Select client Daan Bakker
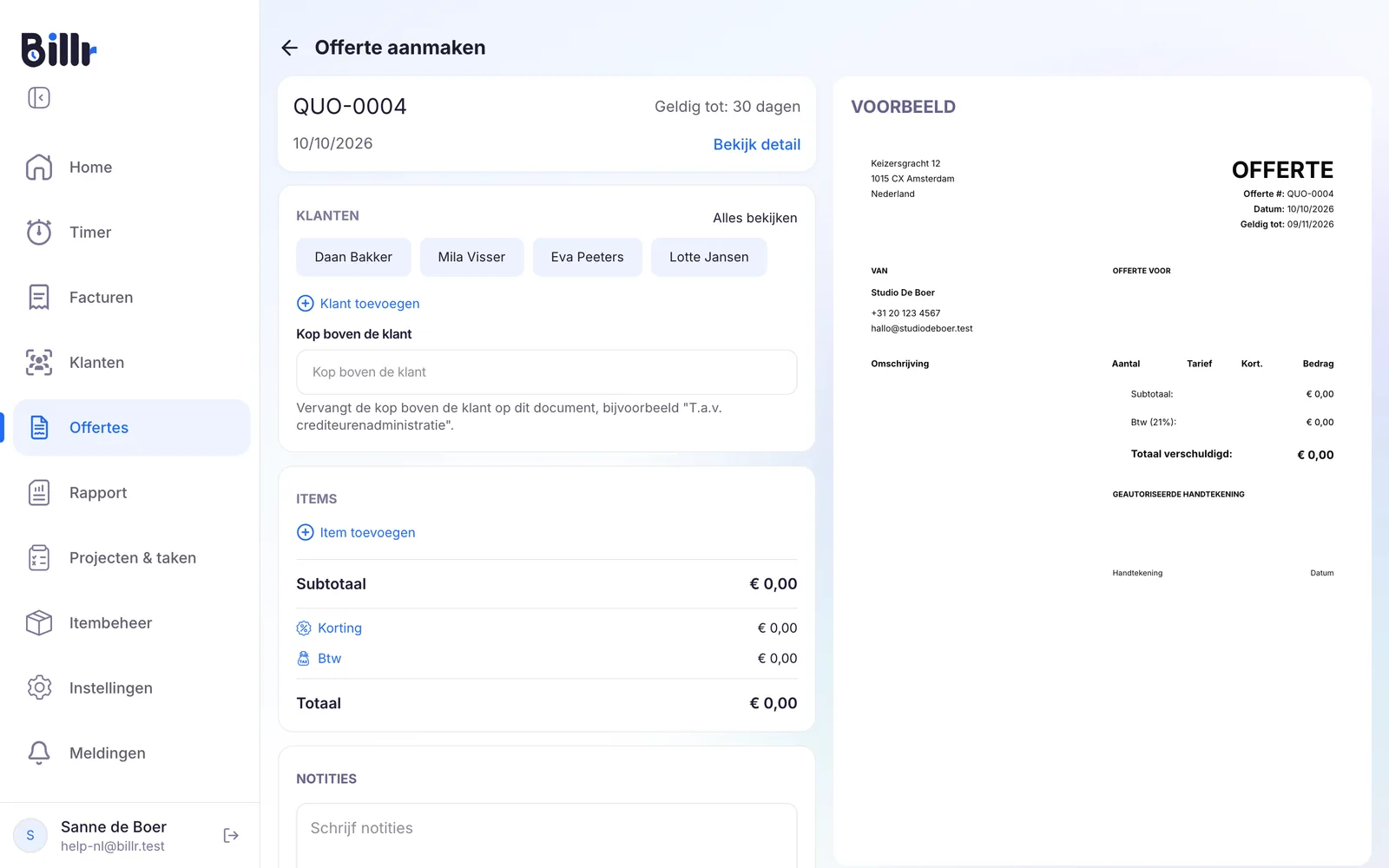 (x=353, y=257)
